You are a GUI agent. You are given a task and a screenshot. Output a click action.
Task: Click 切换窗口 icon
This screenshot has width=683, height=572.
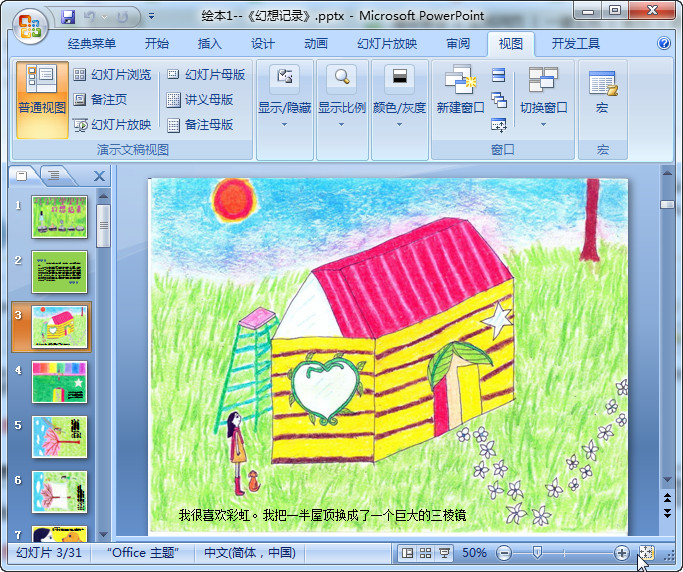coord(543,79)
